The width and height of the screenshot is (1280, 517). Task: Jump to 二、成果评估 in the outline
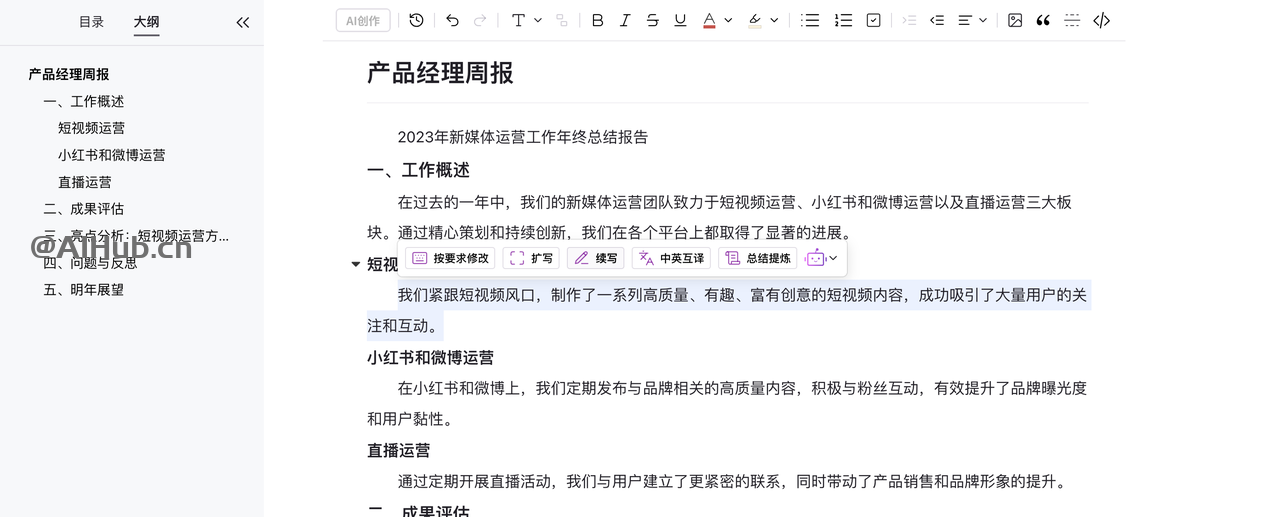[x=84, y=209]
